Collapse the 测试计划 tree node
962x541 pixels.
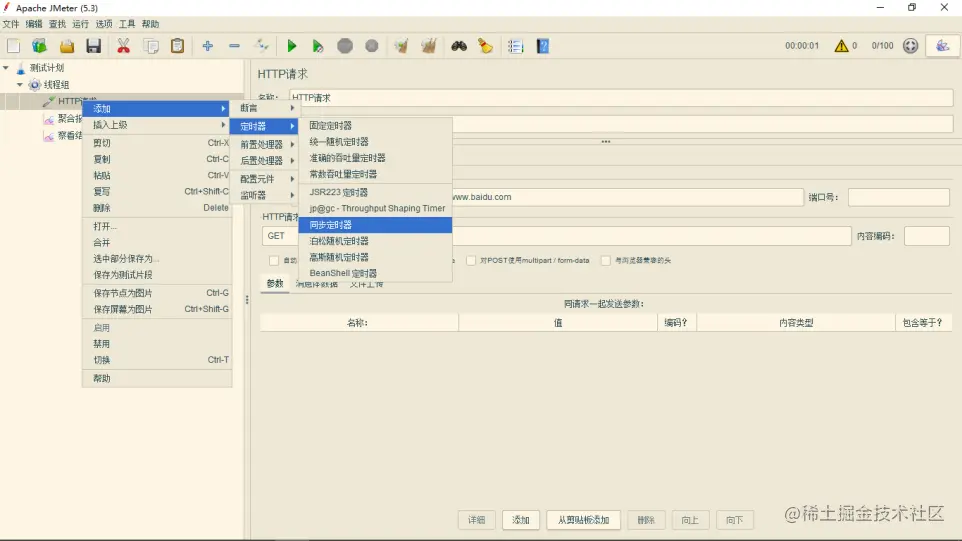tap(6, 67)
